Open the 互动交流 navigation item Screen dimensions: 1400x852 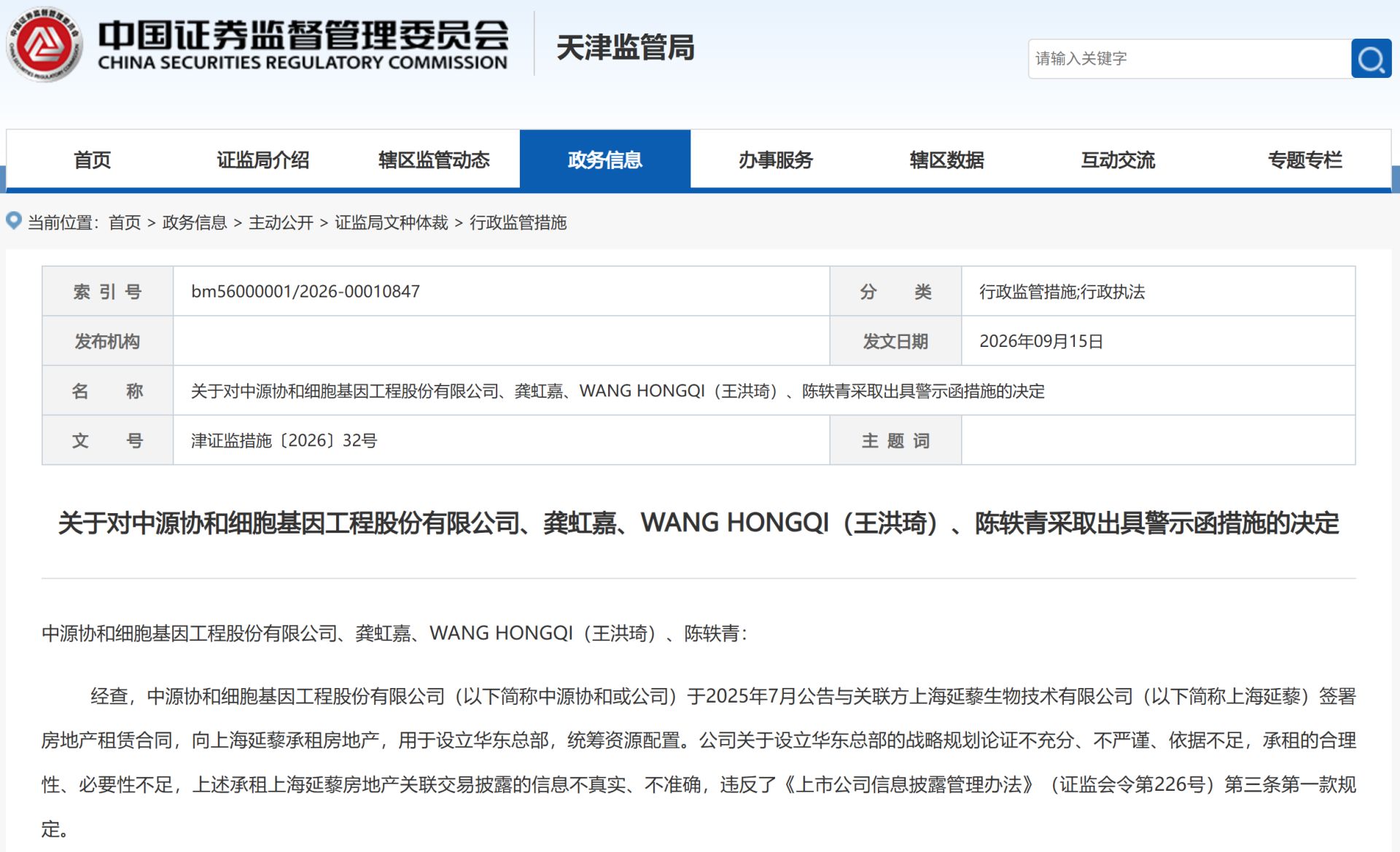[1118, 160]
